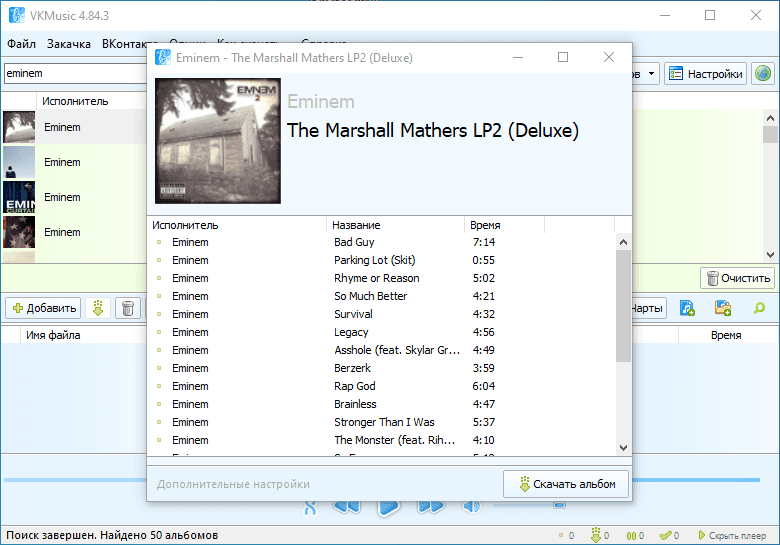
Task: Open the Закачка menu
Action: coord(69,44)
